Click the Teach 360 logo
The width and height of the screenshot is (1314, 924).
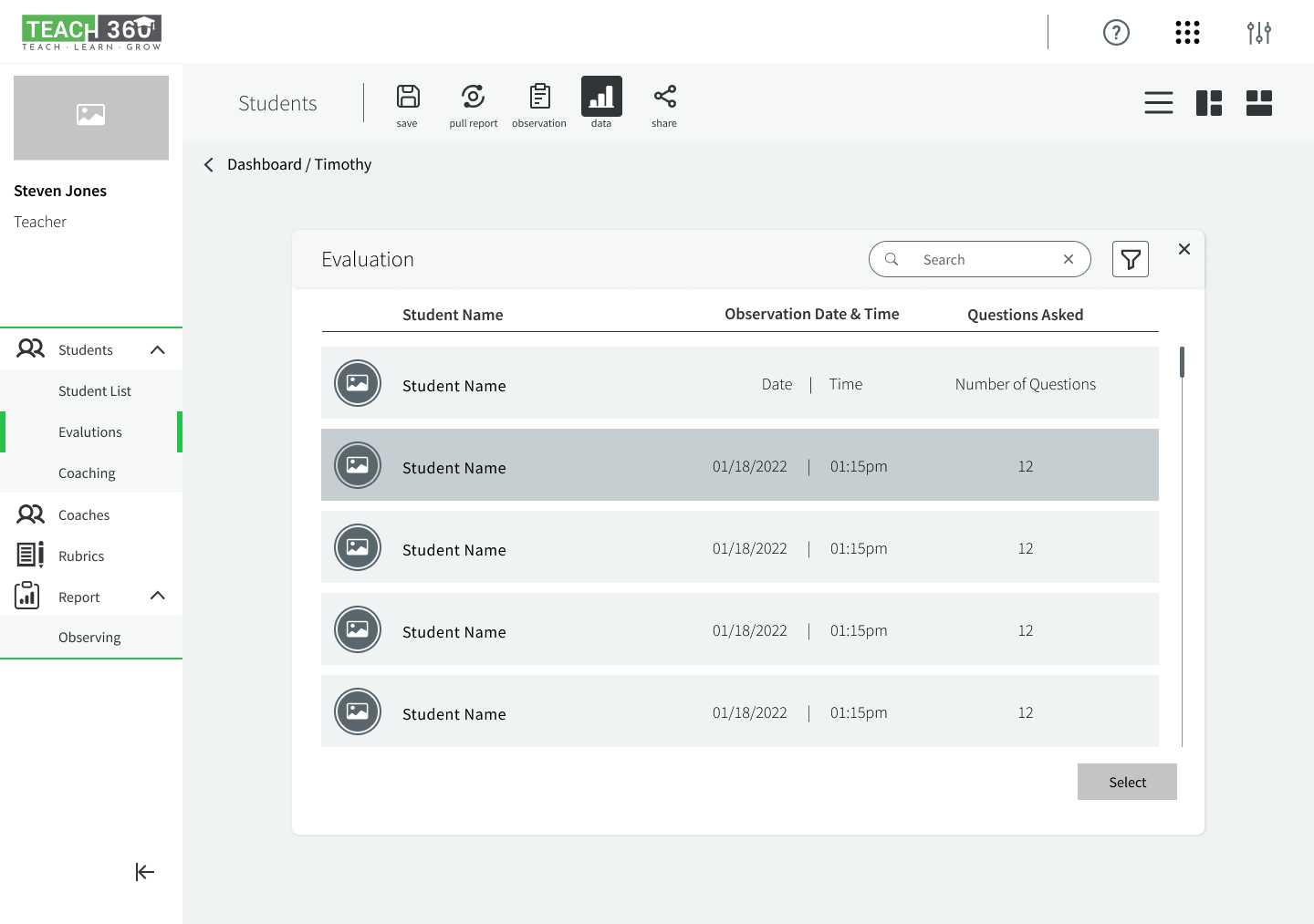coord(91,33)
